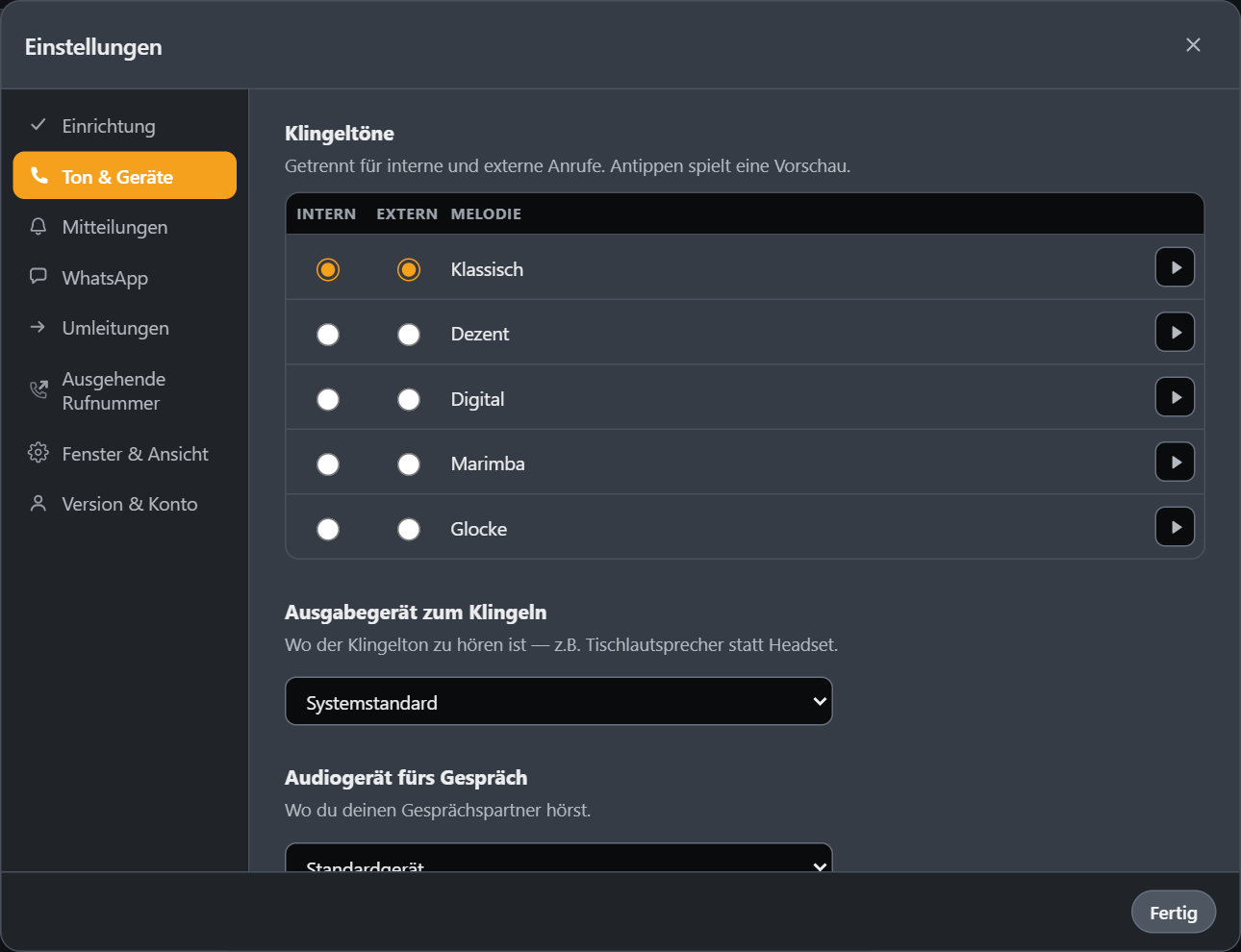The height and width of the screenshot is (952, 1241).
Task: Click the Glocke melody name
Action: point(479,529)
